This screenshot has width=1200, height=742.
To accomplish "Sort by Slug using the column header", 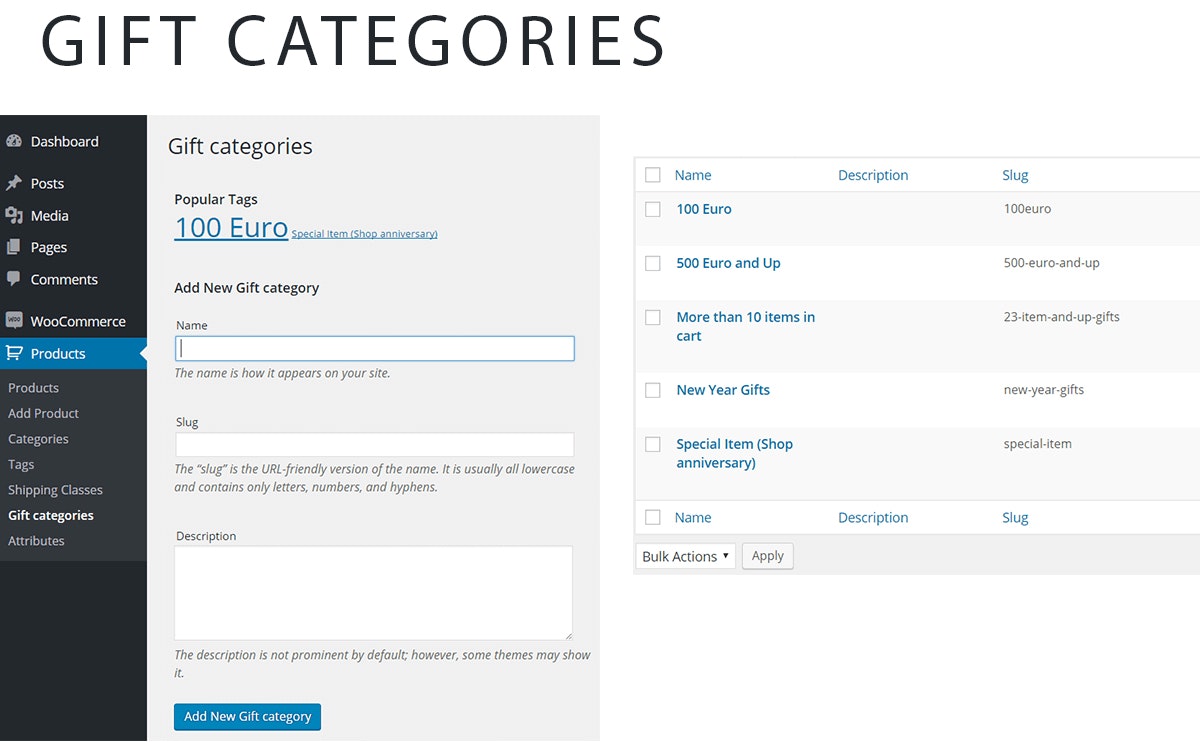I will (1015, 174).
